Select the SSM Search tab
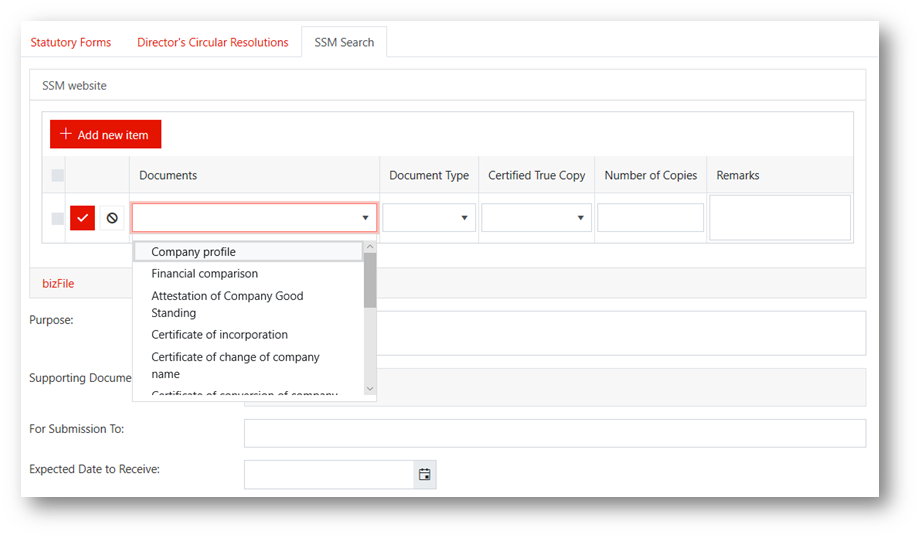 (344, 42)
